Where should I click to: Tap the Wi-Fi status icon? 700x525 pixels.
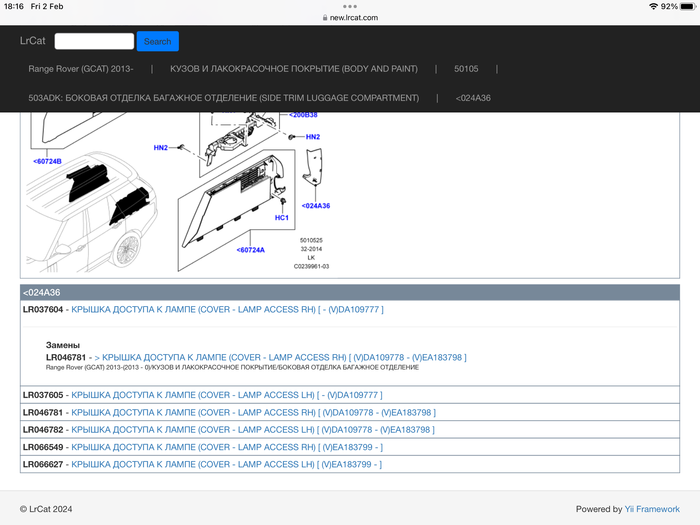(653, 6)
